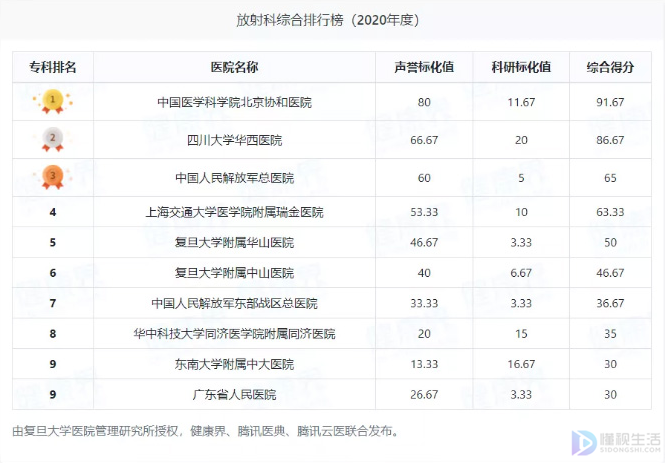Click the 综合得分 column header

tap(610, 67)
